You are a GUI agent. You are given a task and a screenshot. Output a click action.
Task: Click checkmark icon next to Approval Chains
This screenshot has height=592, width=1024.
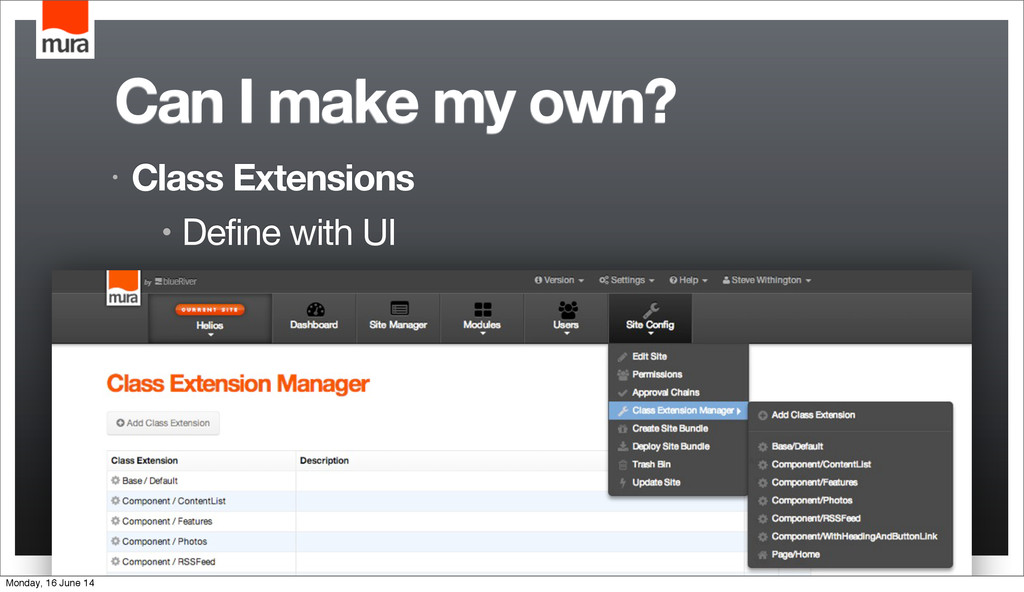pyautogui.click(x=623, y=393)
